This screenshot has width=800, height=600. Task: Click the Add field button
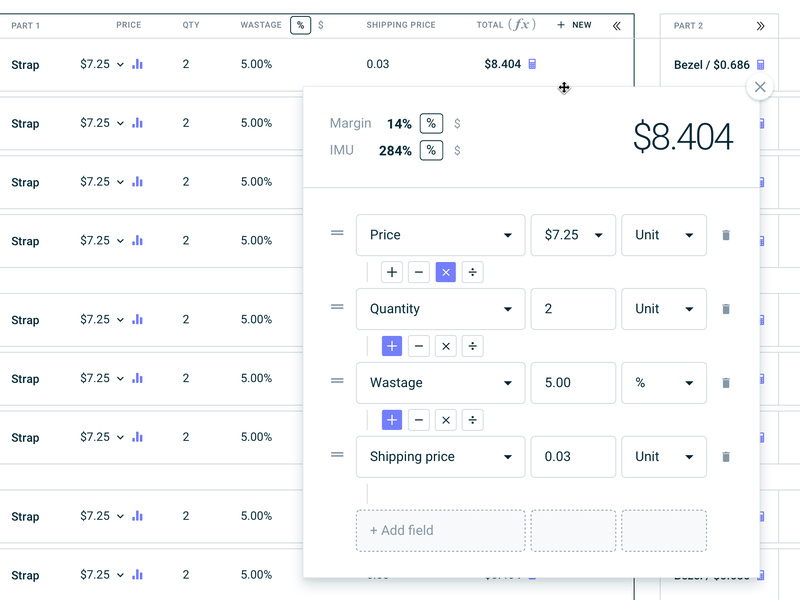(440, 531)
